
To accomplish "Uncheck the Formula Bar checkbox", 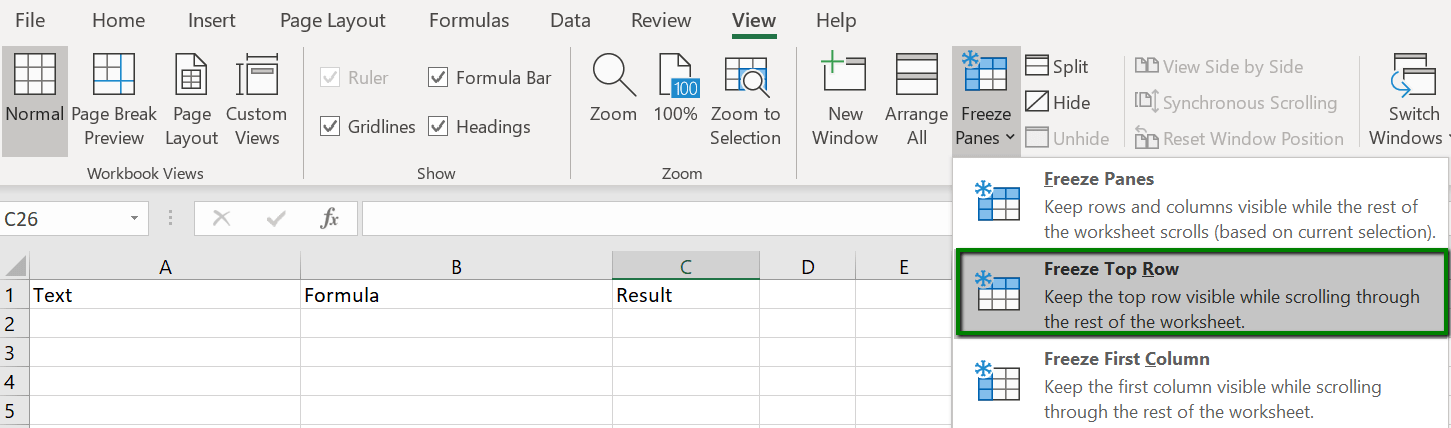I will coord(437,77).
